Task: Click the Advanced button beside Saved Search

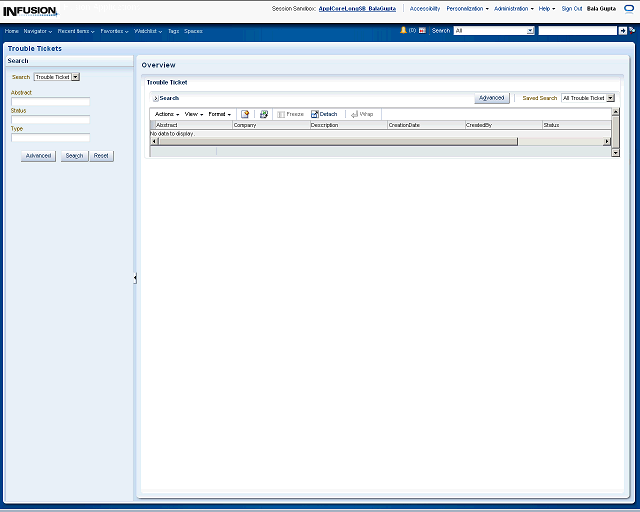Action: click(492, 98)
